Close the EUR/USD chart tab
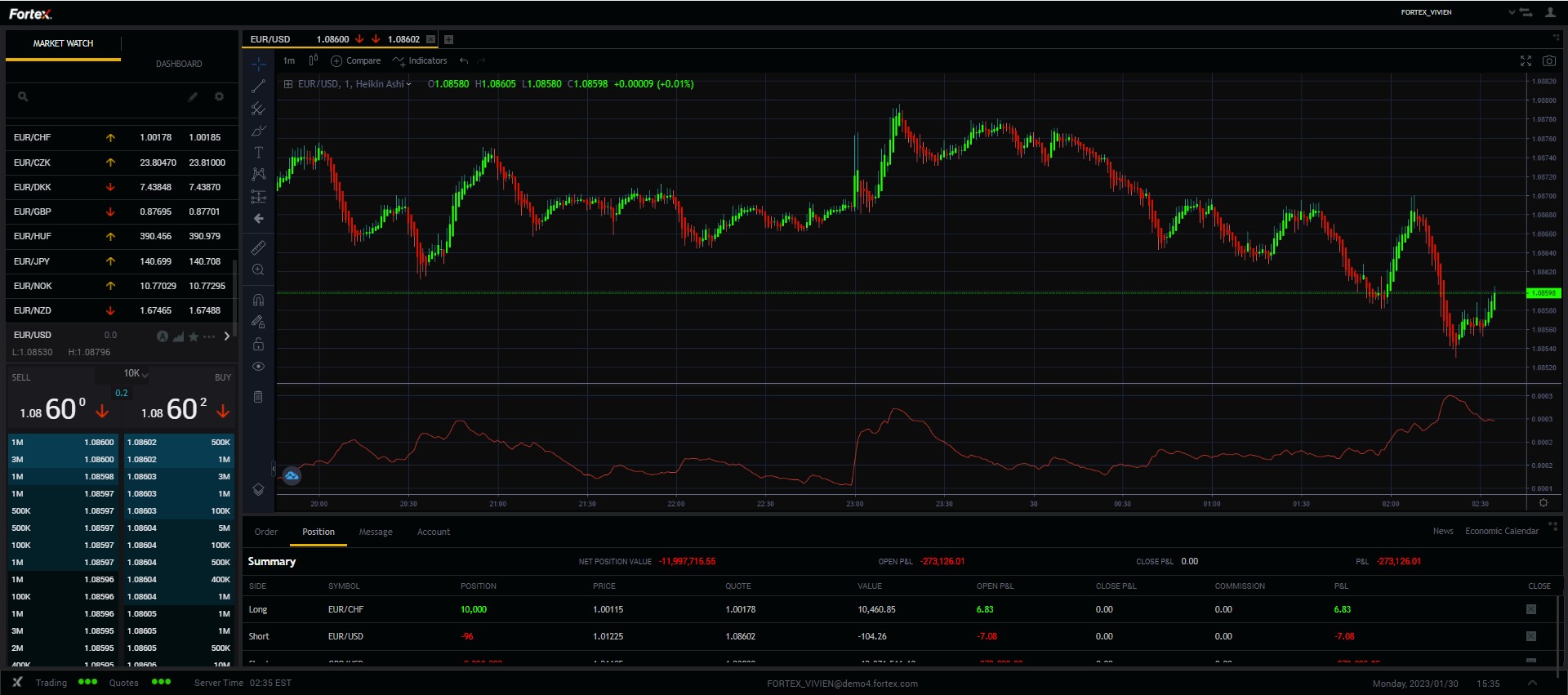This screenshot has width=1568, height=695. (430, 39)
